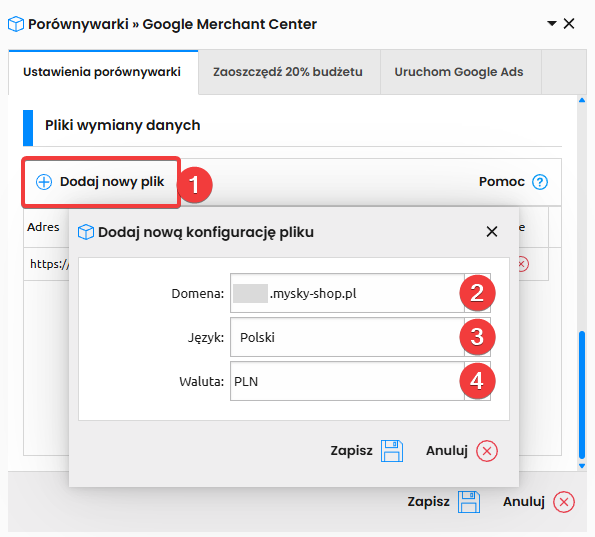The width and height of the screenshot is (595, 537).
Task: Click the plus icon beside Dodaj nowy plik
Action: (x=44, y=182)
